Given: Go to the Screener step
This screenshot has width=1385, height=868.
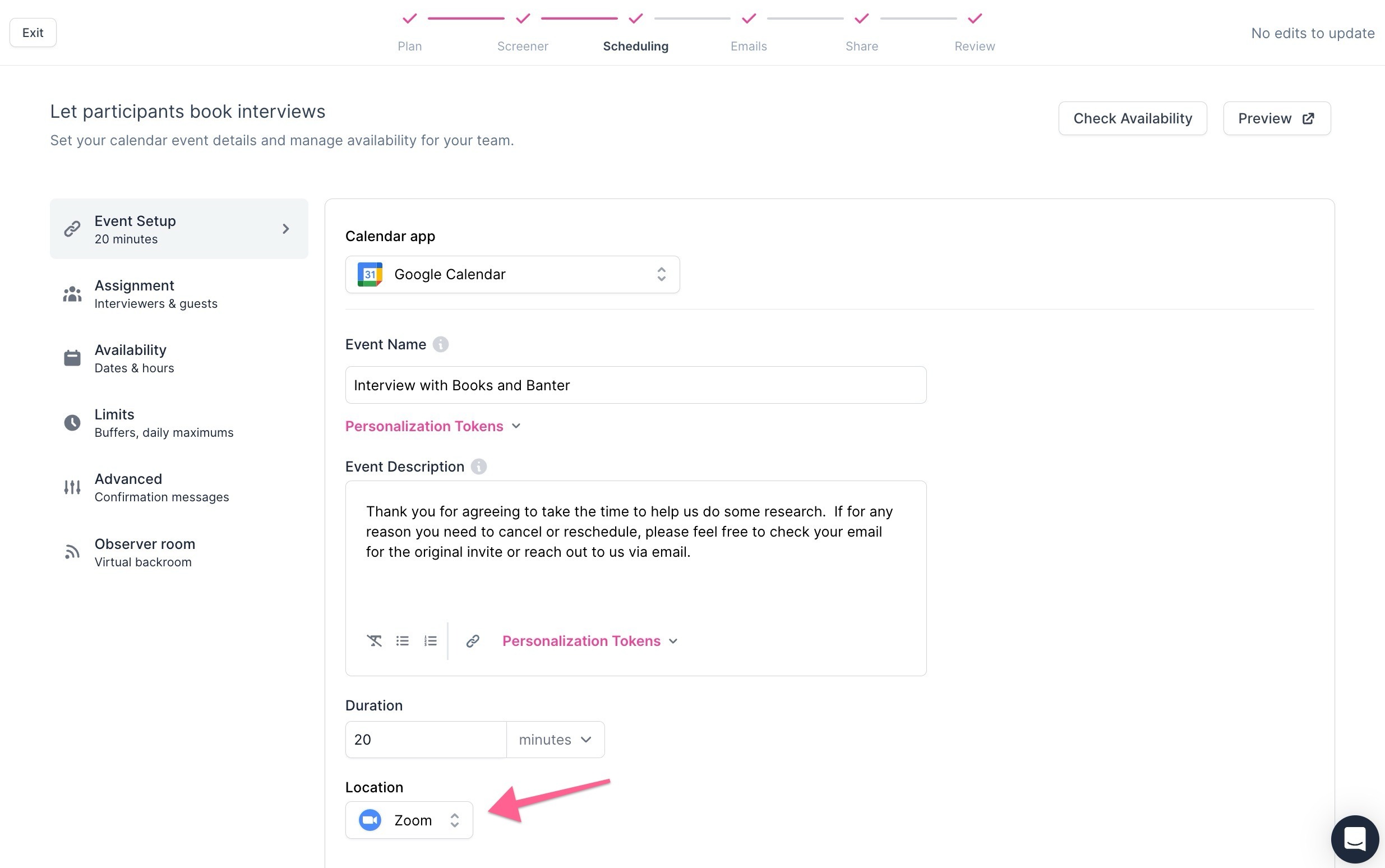Looking at the screenshot, I should pyautogui.click(x=522, y=46).
